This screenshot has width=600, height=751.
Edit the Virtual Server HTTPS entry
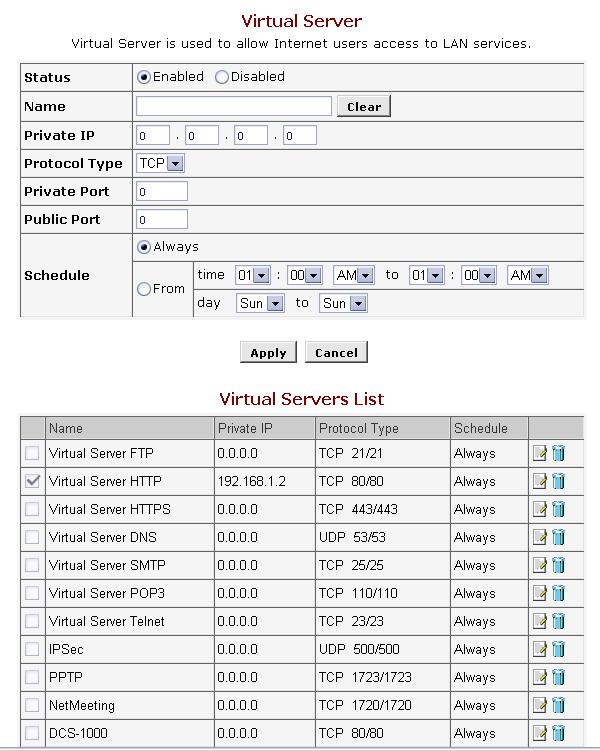pos(539,510)
